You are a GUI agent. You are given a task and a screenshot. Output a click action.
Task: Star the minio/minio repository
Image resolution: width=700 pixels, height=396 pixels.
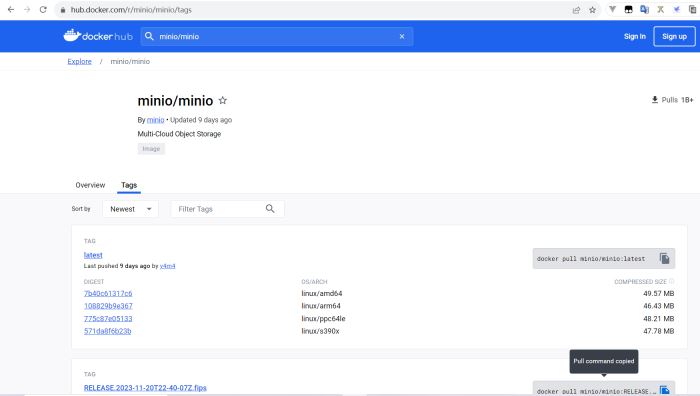coord(222,100)
